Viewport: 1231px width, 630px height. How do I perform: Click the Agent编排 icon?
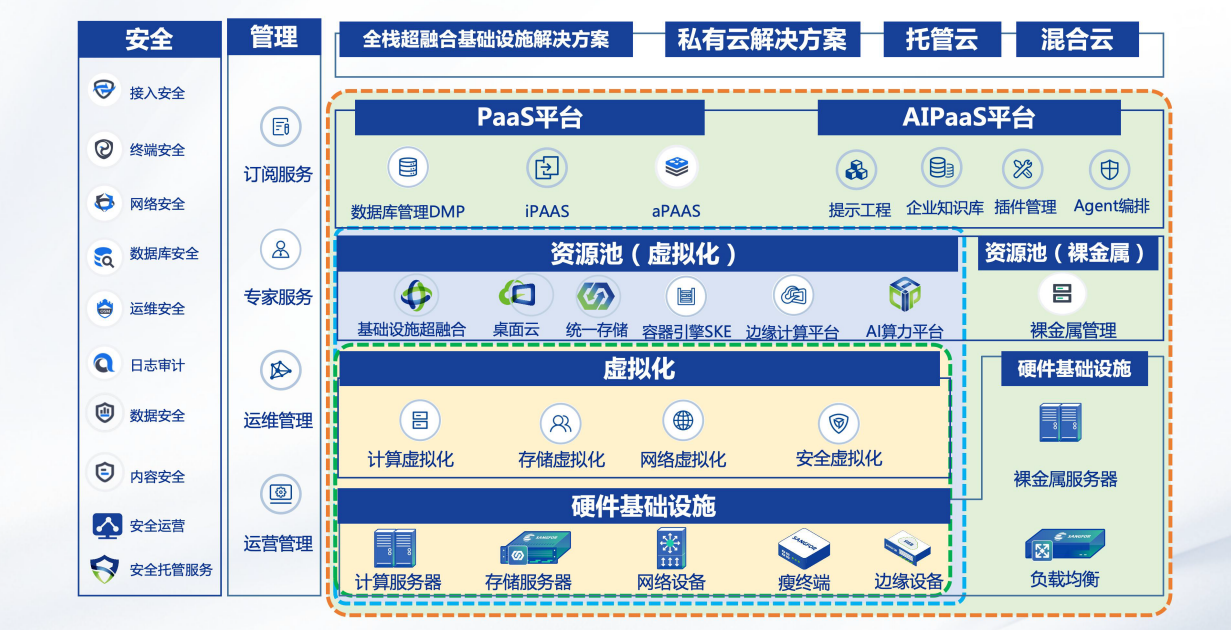tap(1108, 170)
